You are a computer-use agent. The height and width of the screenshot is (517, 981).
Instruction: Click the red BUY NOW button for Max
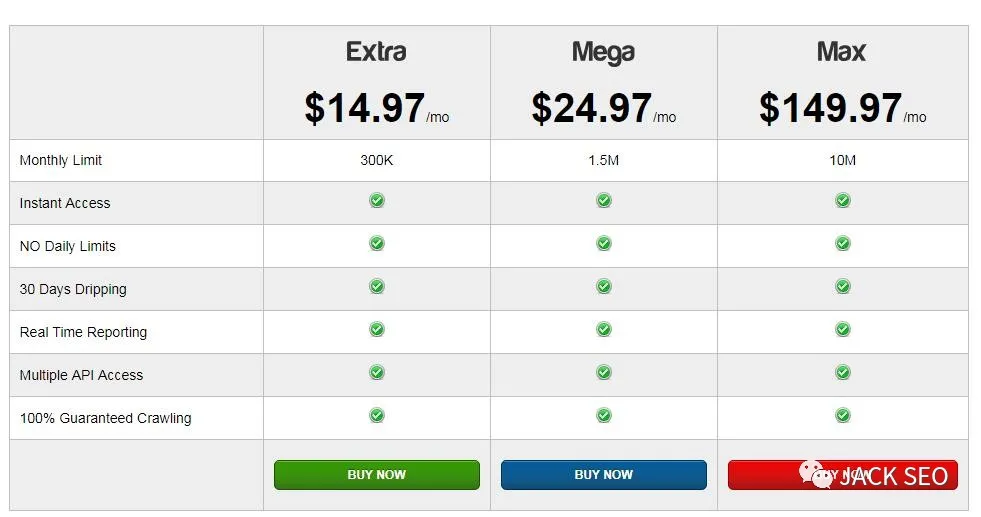pyautogui.click(x=842, y=475)
